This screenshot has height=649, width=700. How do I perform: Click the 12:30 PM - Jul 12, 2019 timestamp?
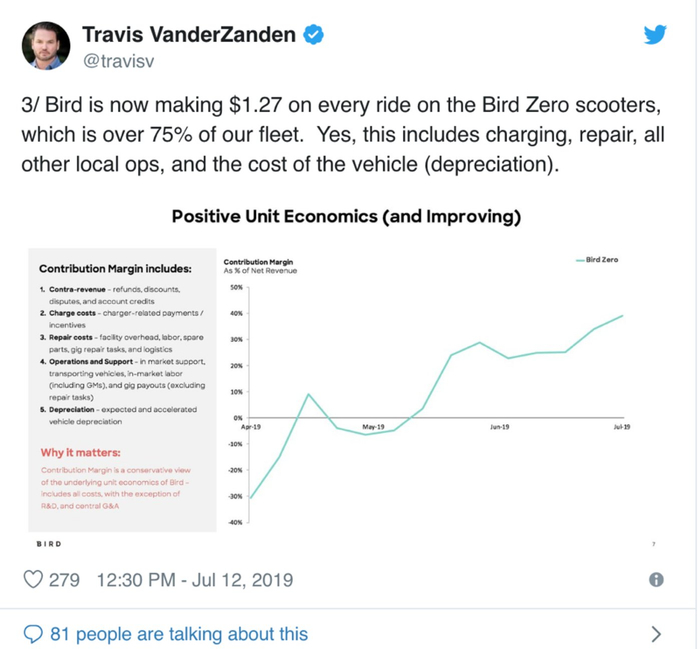click(x=195, y=579)
